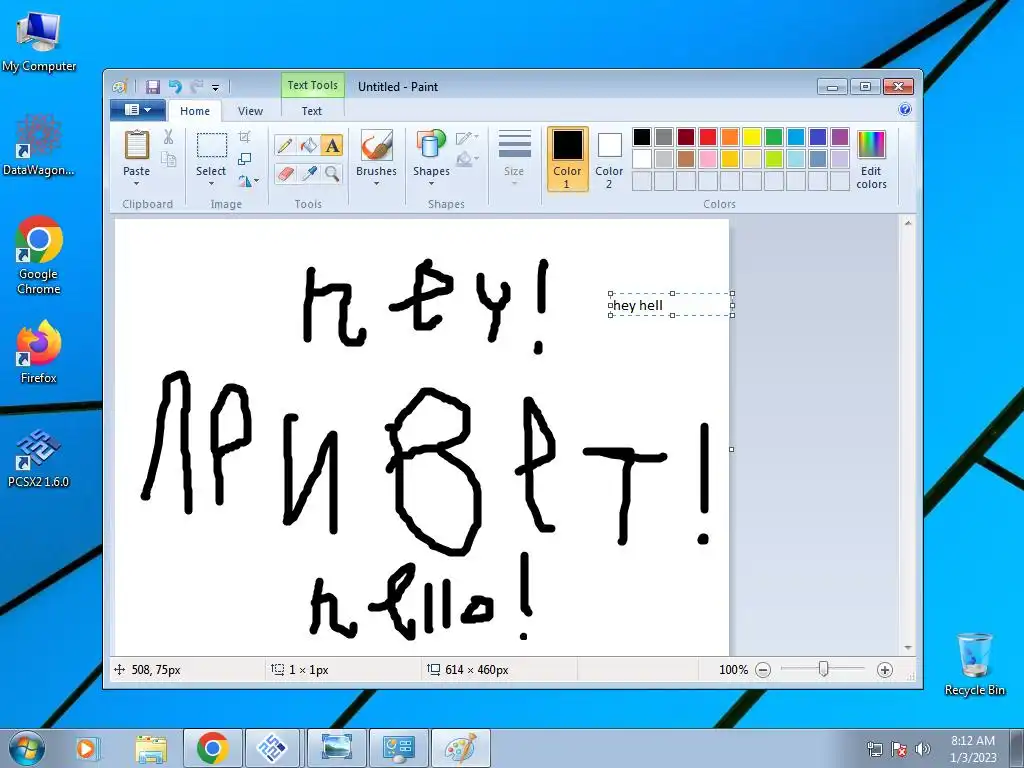The width and height of the screenshot is (1024, 768).
Task: Click the Size line thickness icon
Action: click(514, 145)
